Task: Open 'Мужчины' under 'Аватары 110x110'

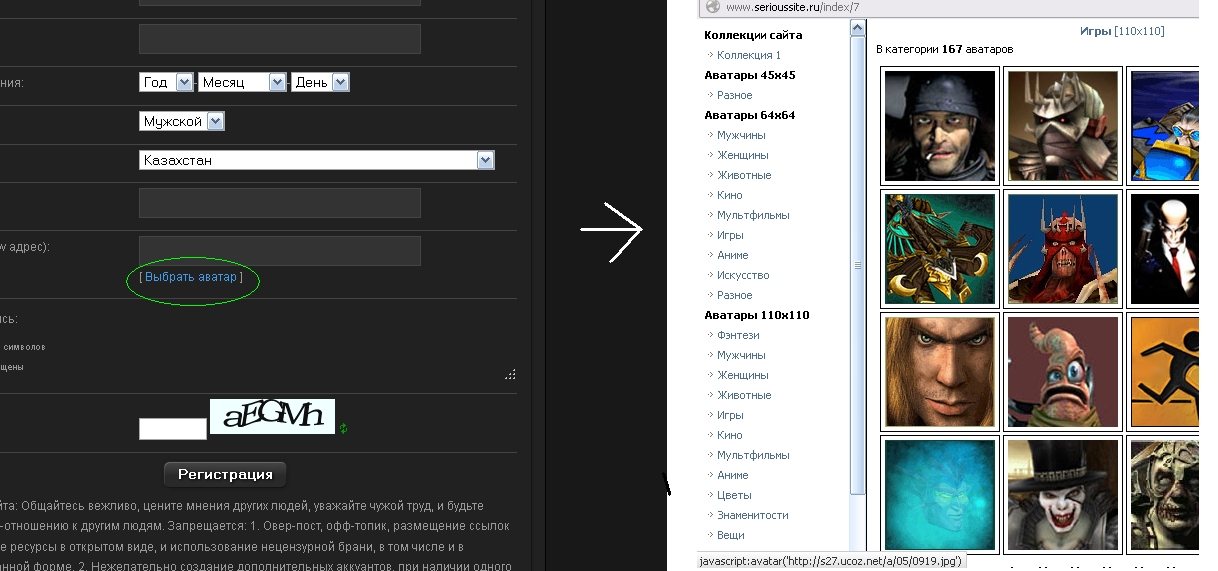Action: pyautogui.click(x=741, y=355)
